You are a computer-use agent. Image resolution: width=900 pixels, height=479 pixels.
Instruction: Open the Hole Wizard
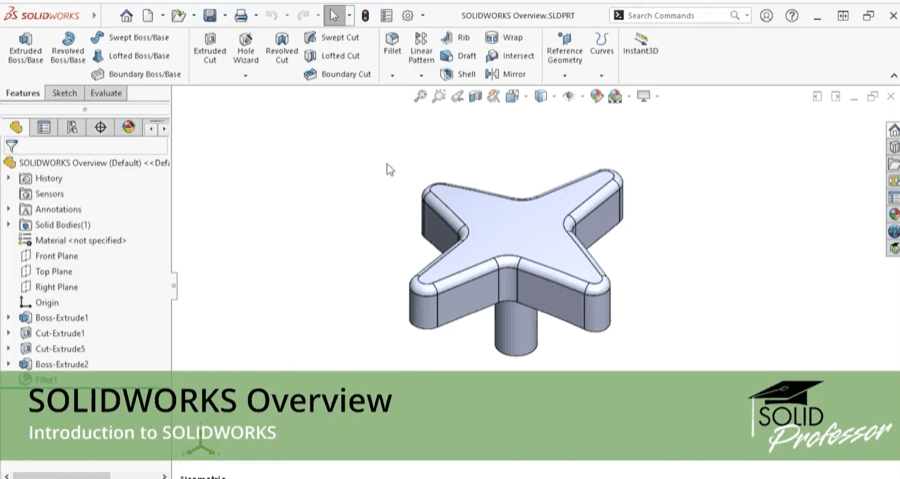[x=246, y=47]
